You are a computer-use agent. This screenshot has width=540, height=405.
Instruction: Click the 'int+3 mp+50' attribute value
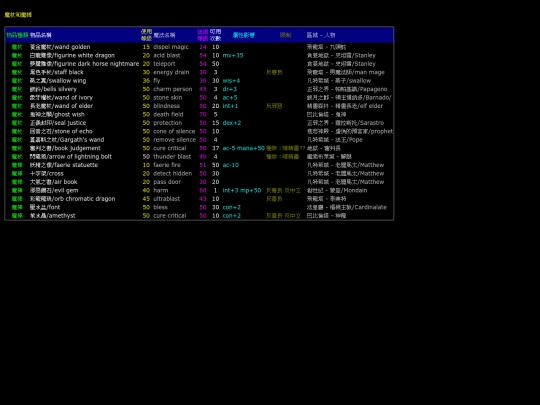click(242, 190)
